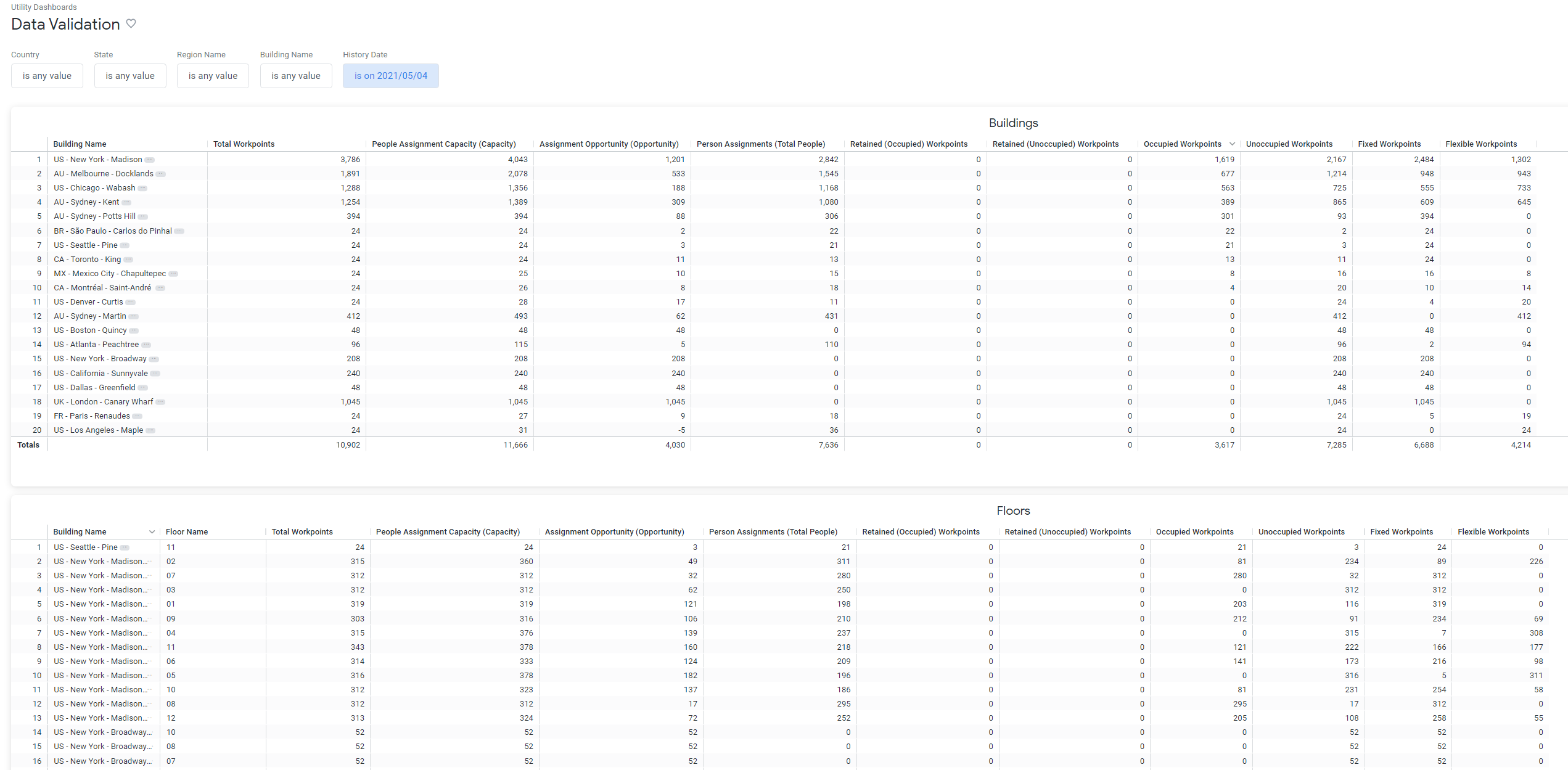Favorite the Data Validation dashboard heart icon

pos(131,23)
